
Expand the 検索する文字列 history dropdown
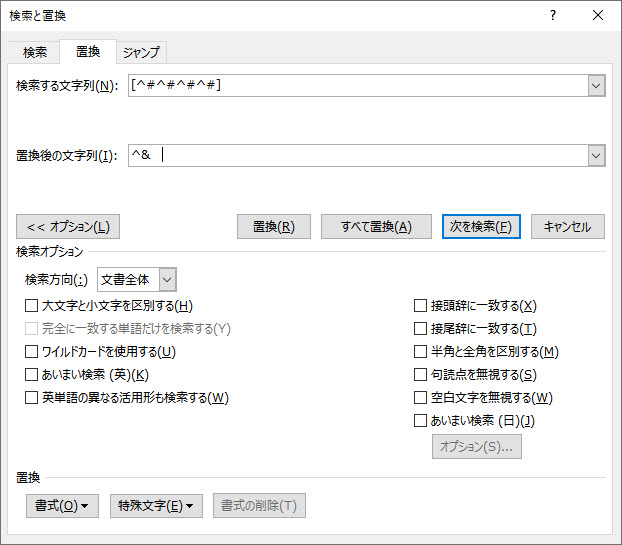point(597,86)
